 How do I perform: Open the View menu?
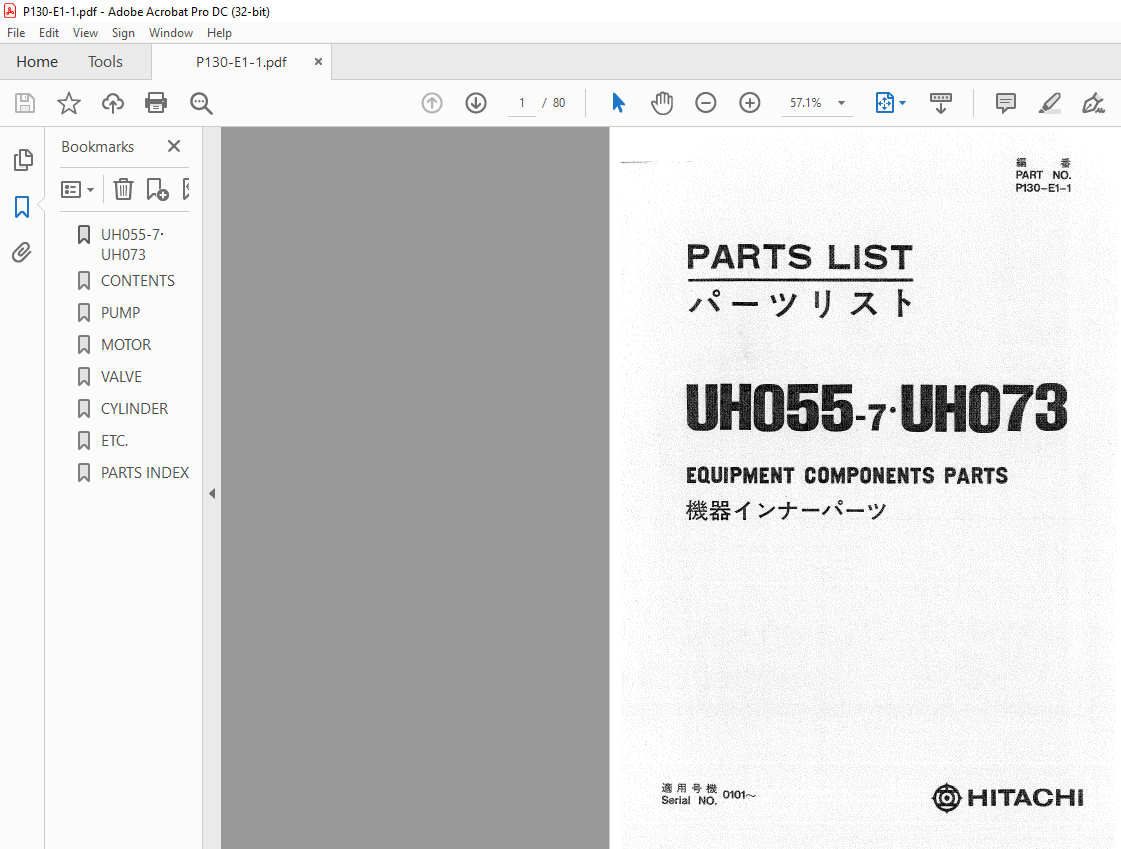(85, 33)
